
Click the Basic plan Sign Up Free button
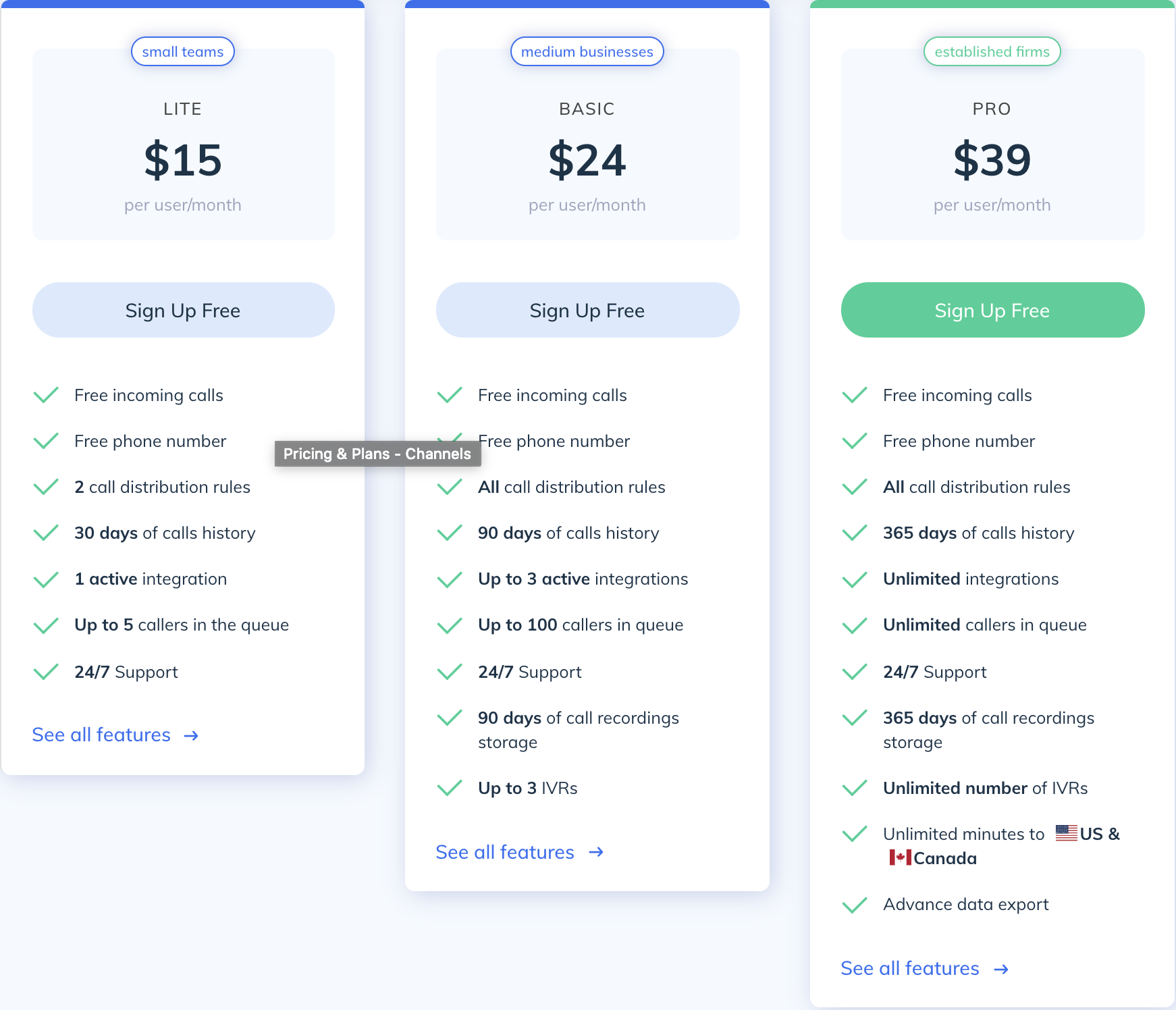(x=587, y=310)
